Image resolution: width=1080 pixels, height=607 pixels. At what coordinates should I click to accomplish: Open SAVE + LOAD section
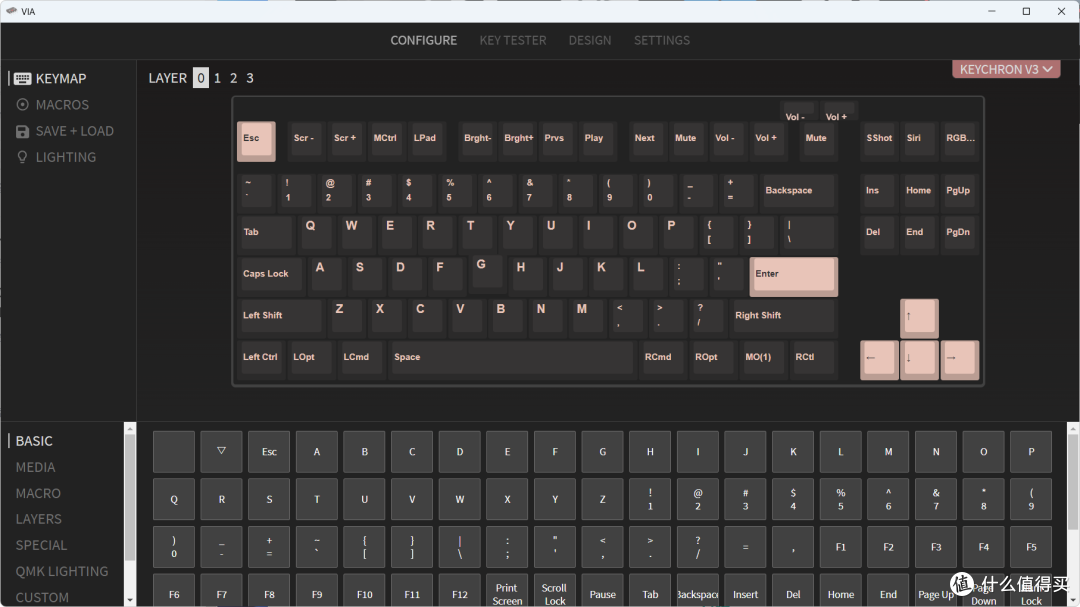[65, 131]
